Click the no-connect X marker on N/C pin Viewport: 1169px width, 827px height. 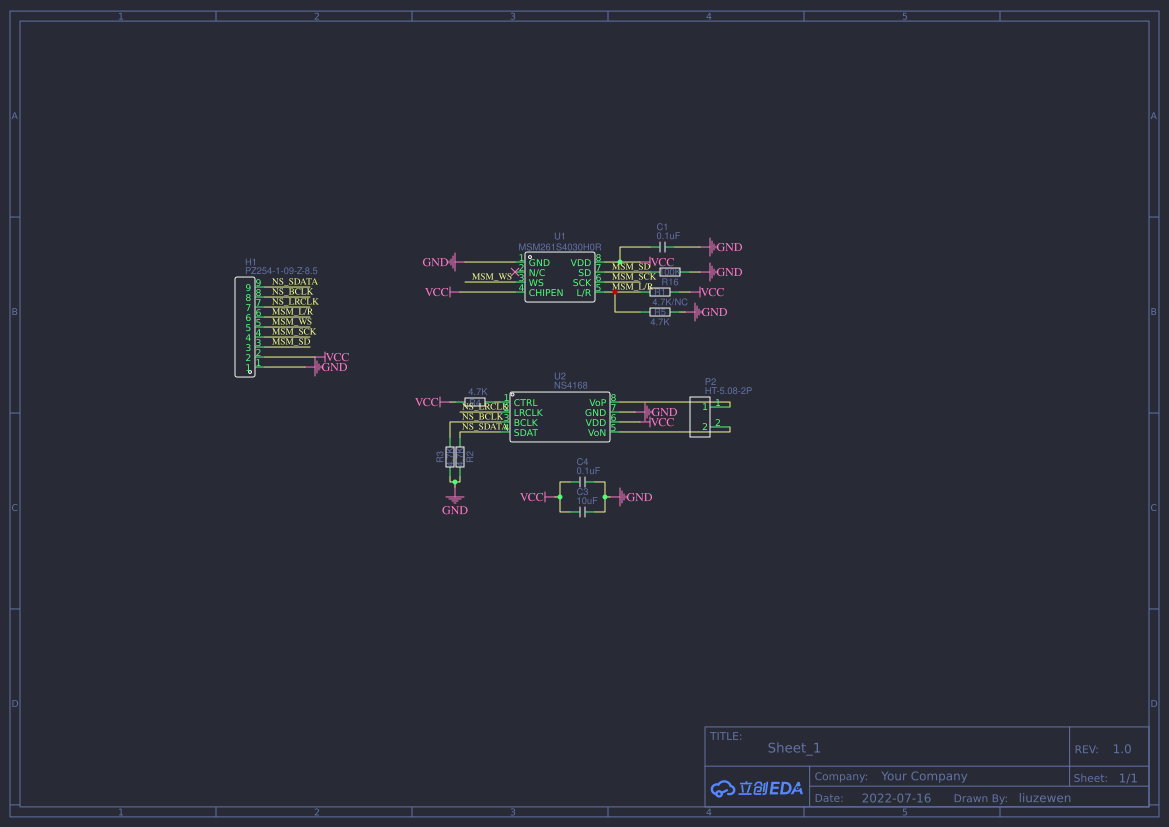516,272
